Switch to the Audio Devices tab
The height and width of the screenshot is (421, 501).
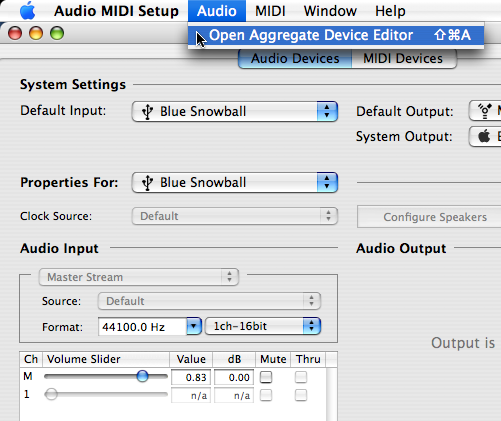(x=295, y=59)
